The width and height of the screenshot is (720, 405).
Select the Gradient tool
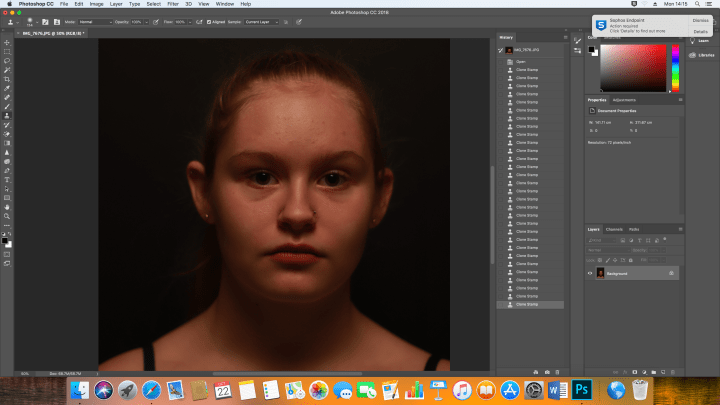7,143
